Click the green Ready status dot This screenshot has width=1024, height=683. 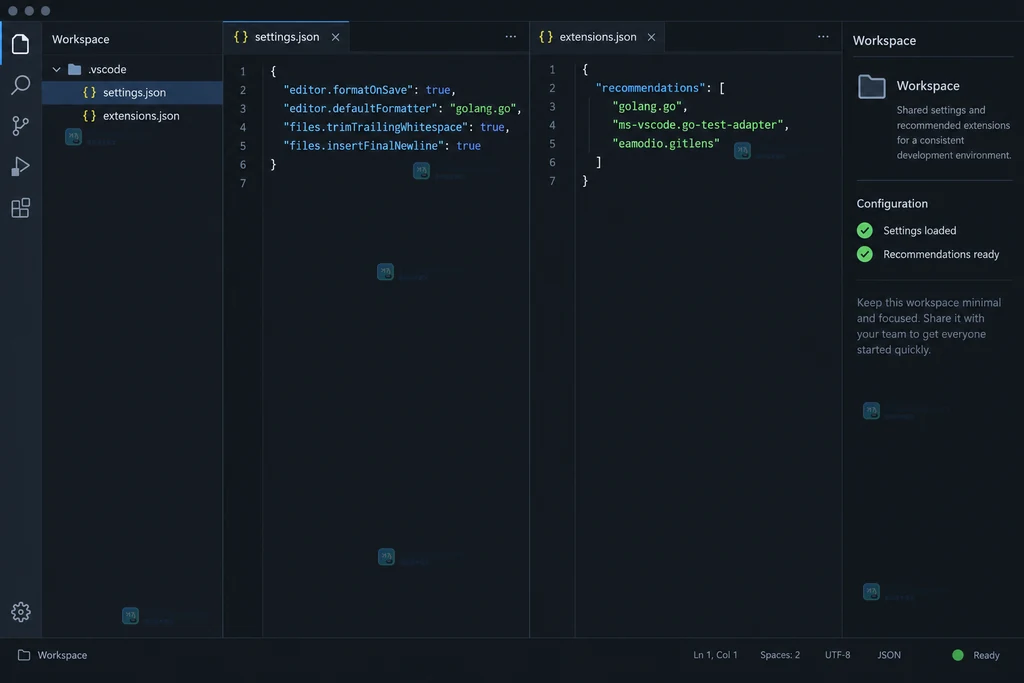pos(958,655)
